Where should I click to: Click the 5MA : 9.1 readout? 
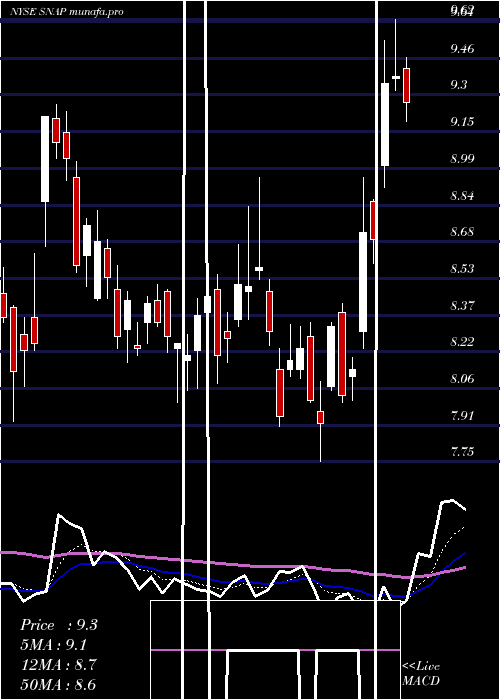pos(54,645)
